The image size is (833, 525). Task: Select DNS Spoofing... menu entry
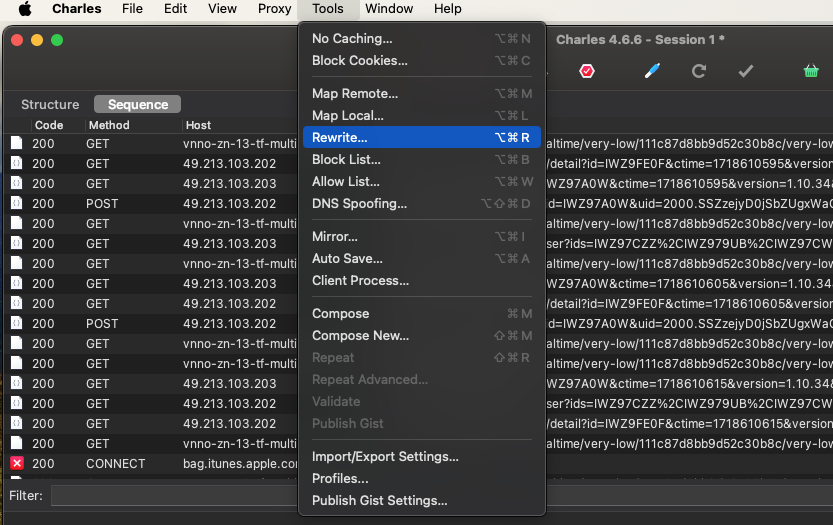pos(359,203)
